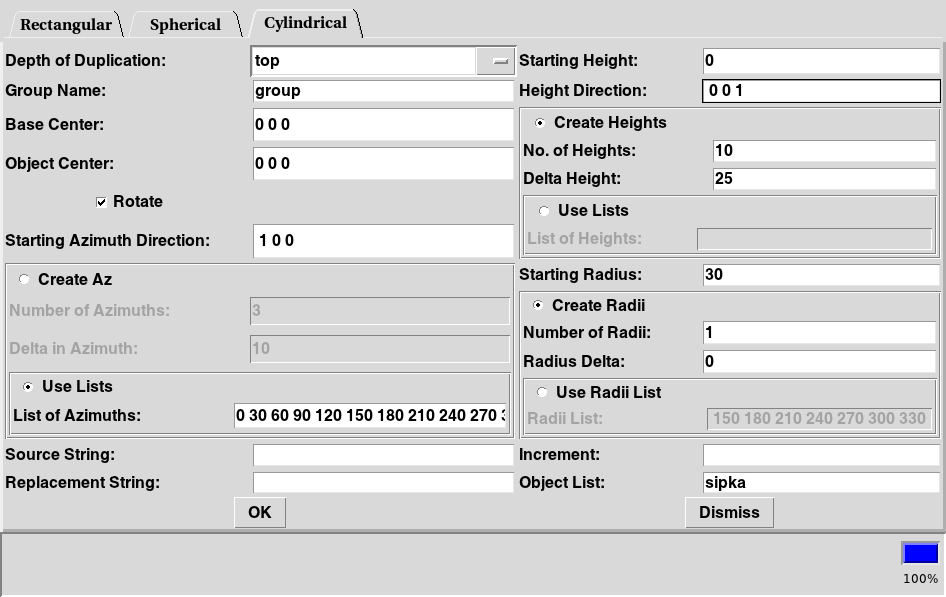Click the disabled Delta in Azimuth field
Screen dimensions: 946x597
(380, 349)
